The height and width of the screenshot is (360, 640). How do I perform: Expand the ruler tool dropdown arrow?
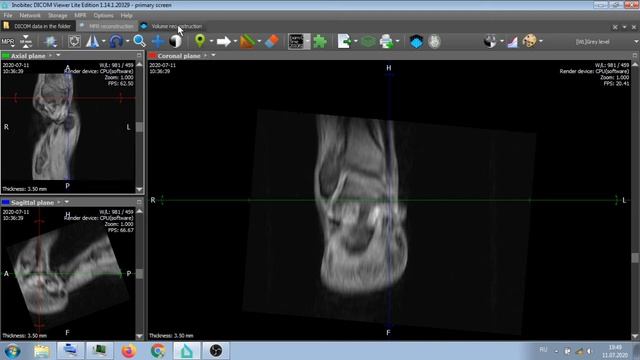pos(259,41)
